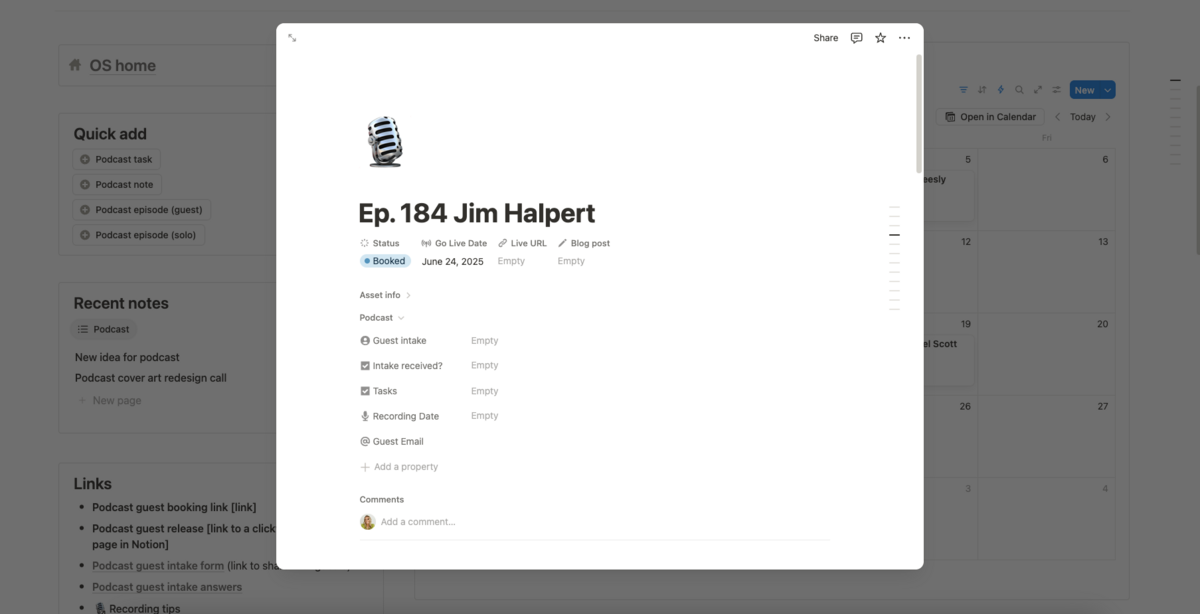Click the Tasks property label
Image resolution: width=1200 pixels, height=614 pixels.
(x=378, y=391)
